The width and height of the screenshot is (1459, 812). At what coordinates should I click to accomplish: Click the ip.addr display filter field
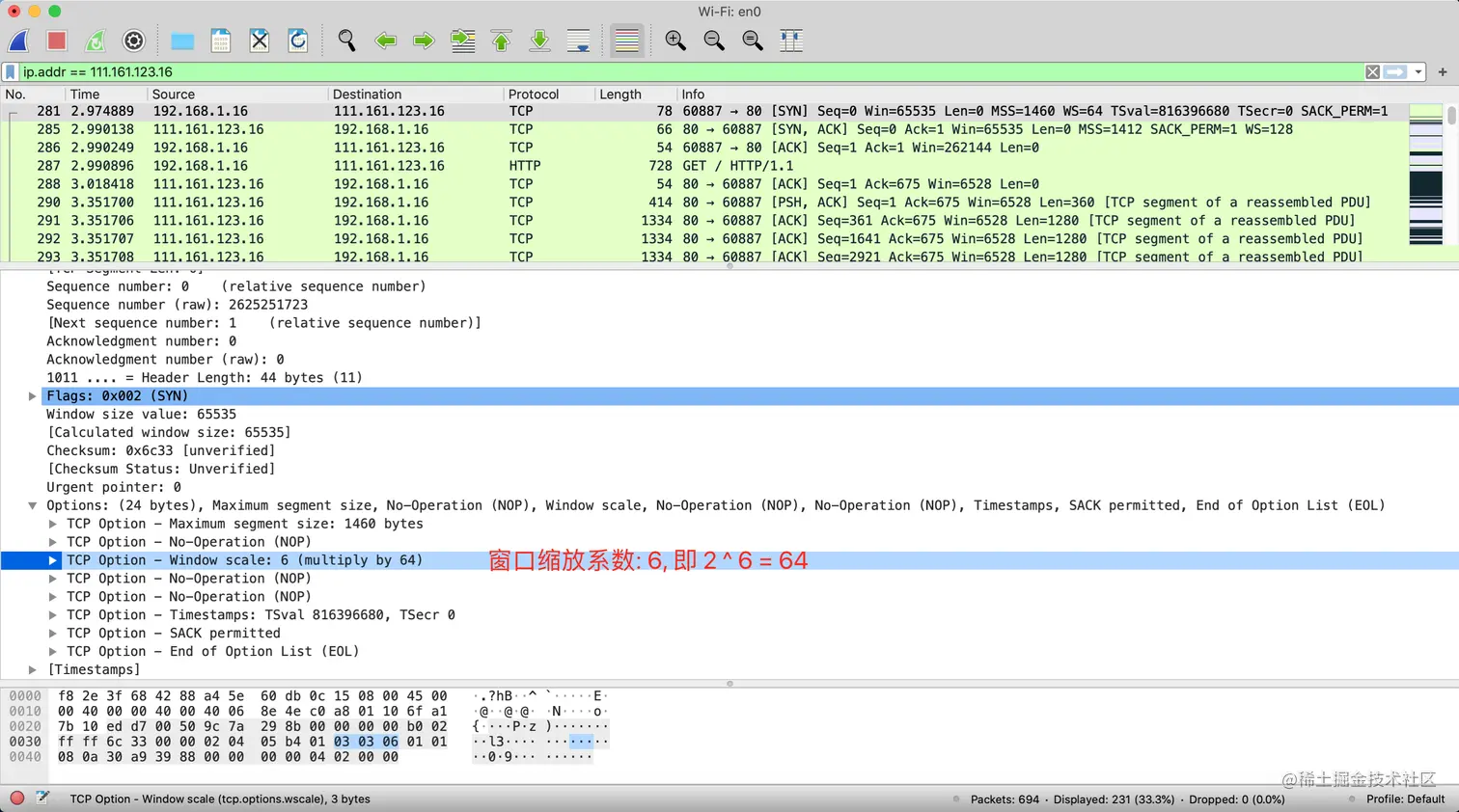[x=690, y=72]
